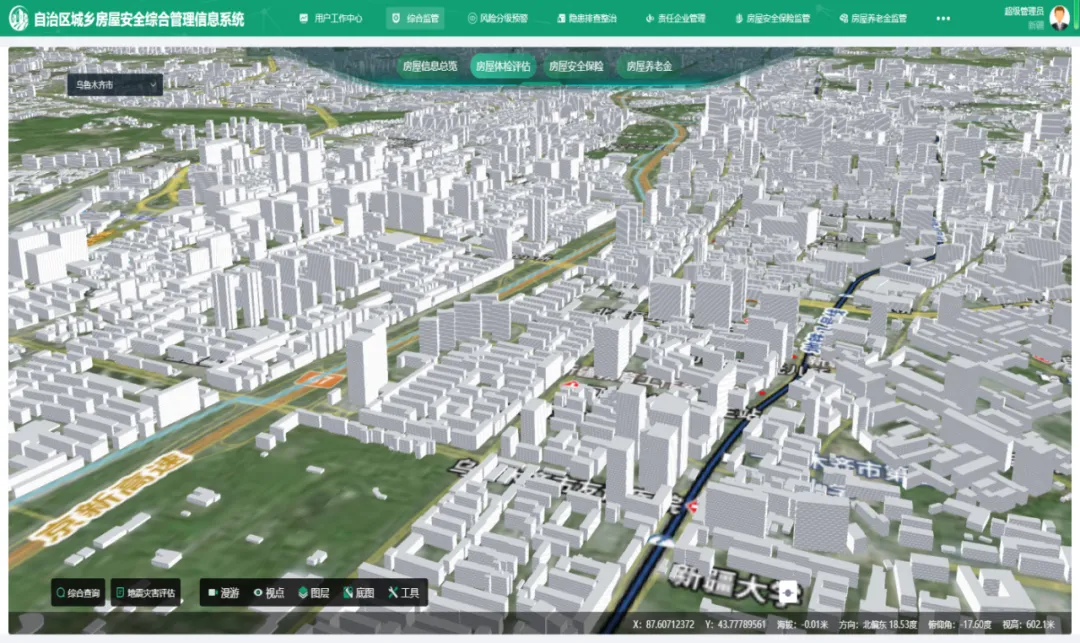Open the 责任企业管理 menu
The height and width of the screenshot is (643, 1080).
(675, 18)
